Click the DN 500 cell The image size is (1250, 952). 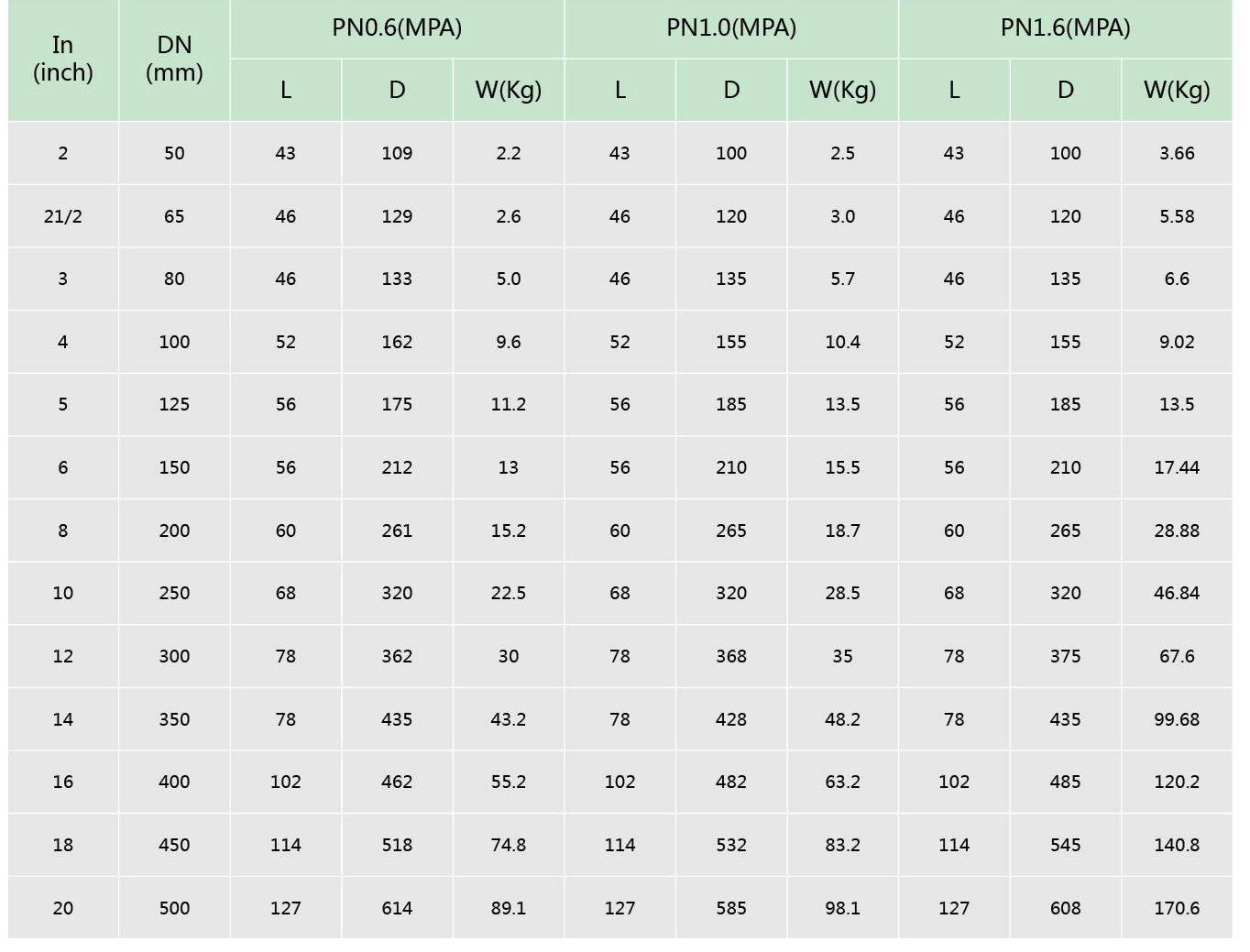(x=174, y=908)
